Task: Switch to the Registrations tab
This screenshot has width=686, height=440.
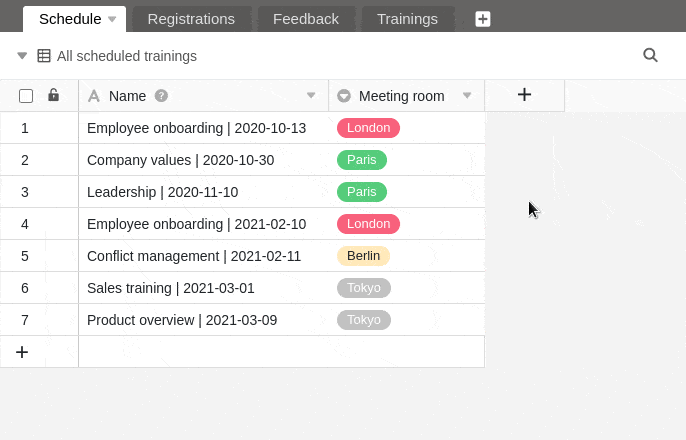Action: [x=191, y=19]
